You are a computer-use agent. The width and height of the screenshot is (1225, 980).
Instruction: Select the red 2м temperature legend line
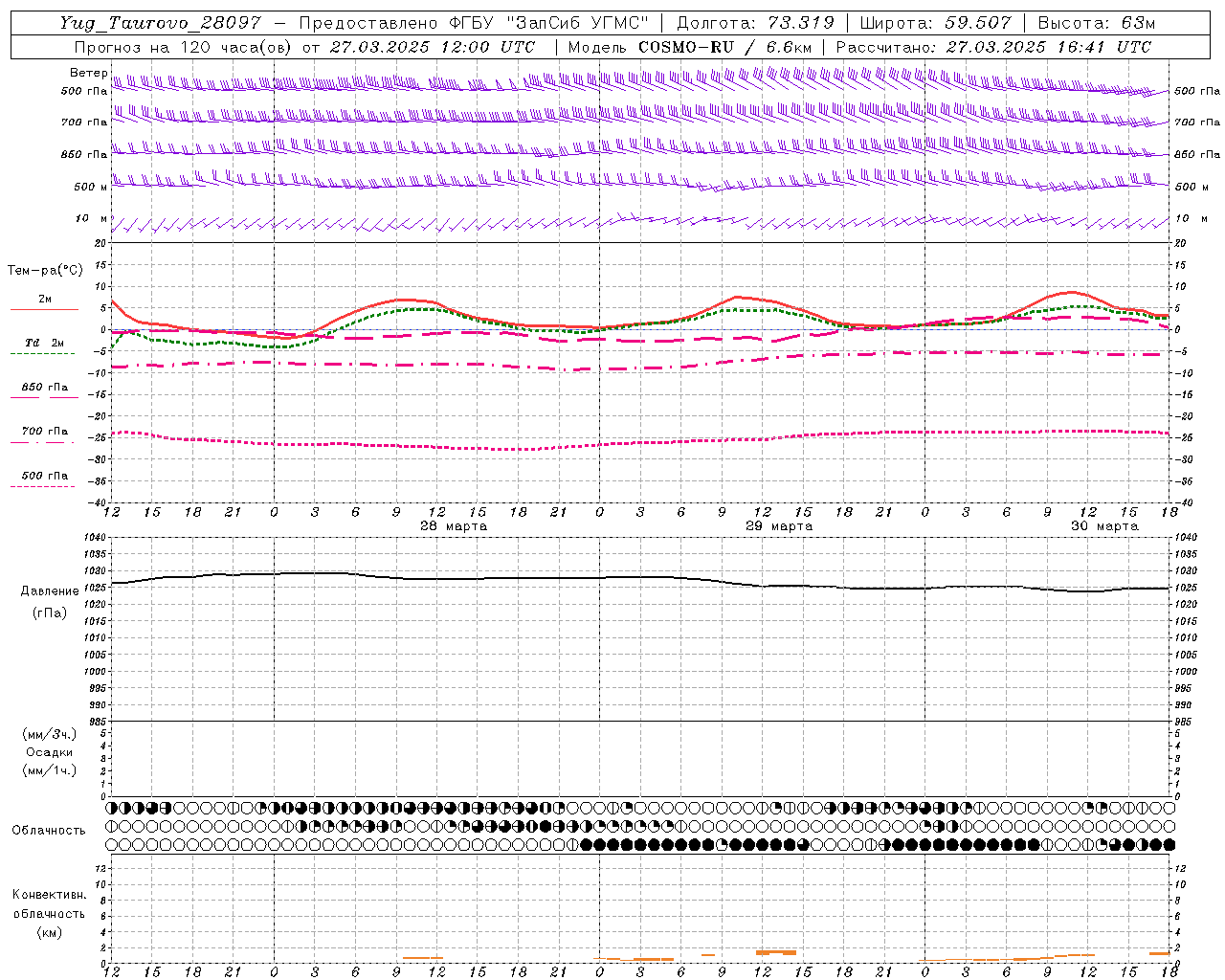[45, 309]
